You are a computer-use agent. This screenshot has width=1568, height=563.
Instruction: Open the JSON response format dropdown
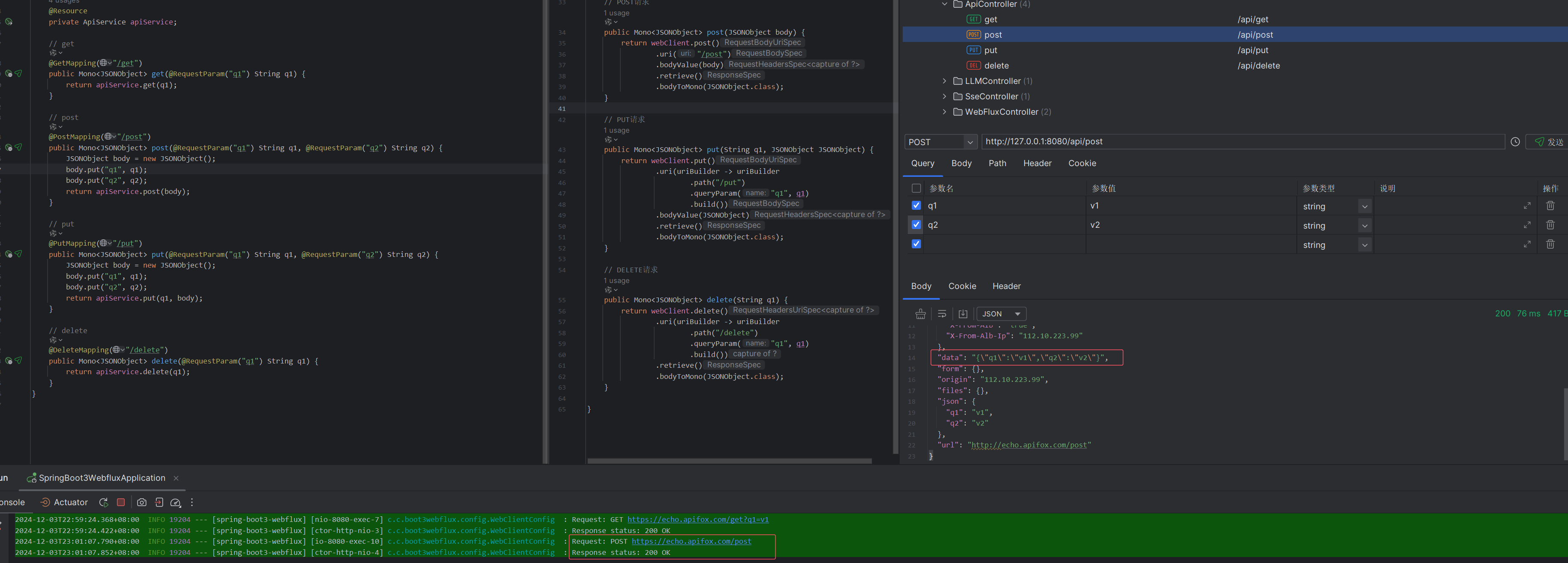tap(1001, 314)
